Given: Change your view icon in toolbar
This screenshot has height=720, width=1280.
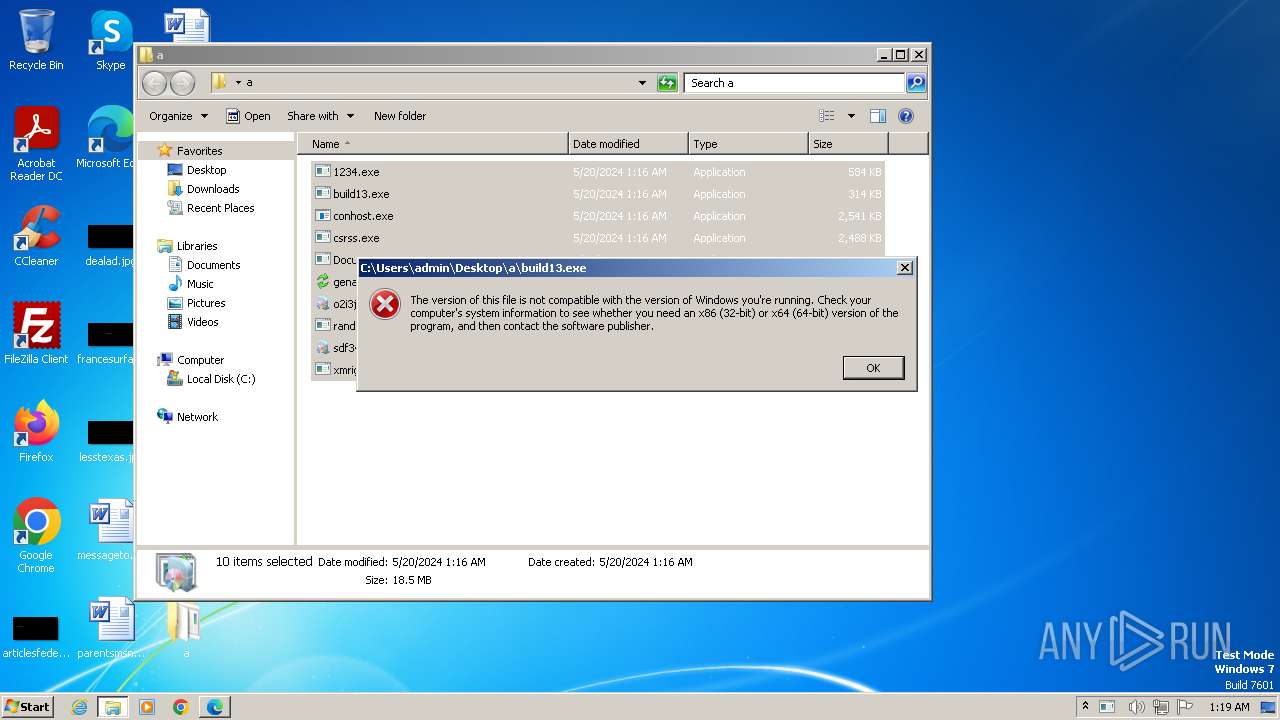Looking at the screenshot, I should pos(827,116).
